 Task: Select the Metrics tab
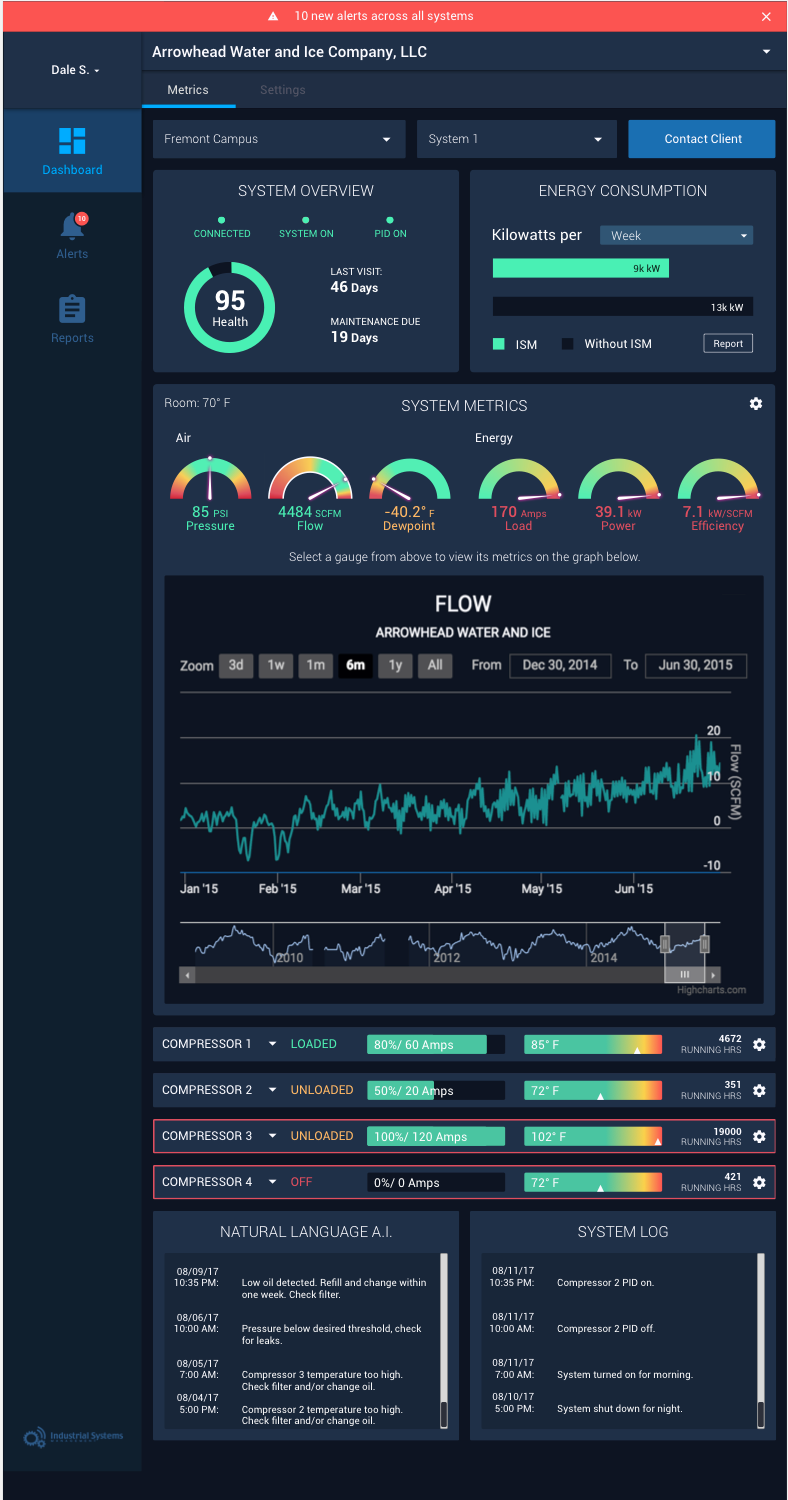point(188,90)
